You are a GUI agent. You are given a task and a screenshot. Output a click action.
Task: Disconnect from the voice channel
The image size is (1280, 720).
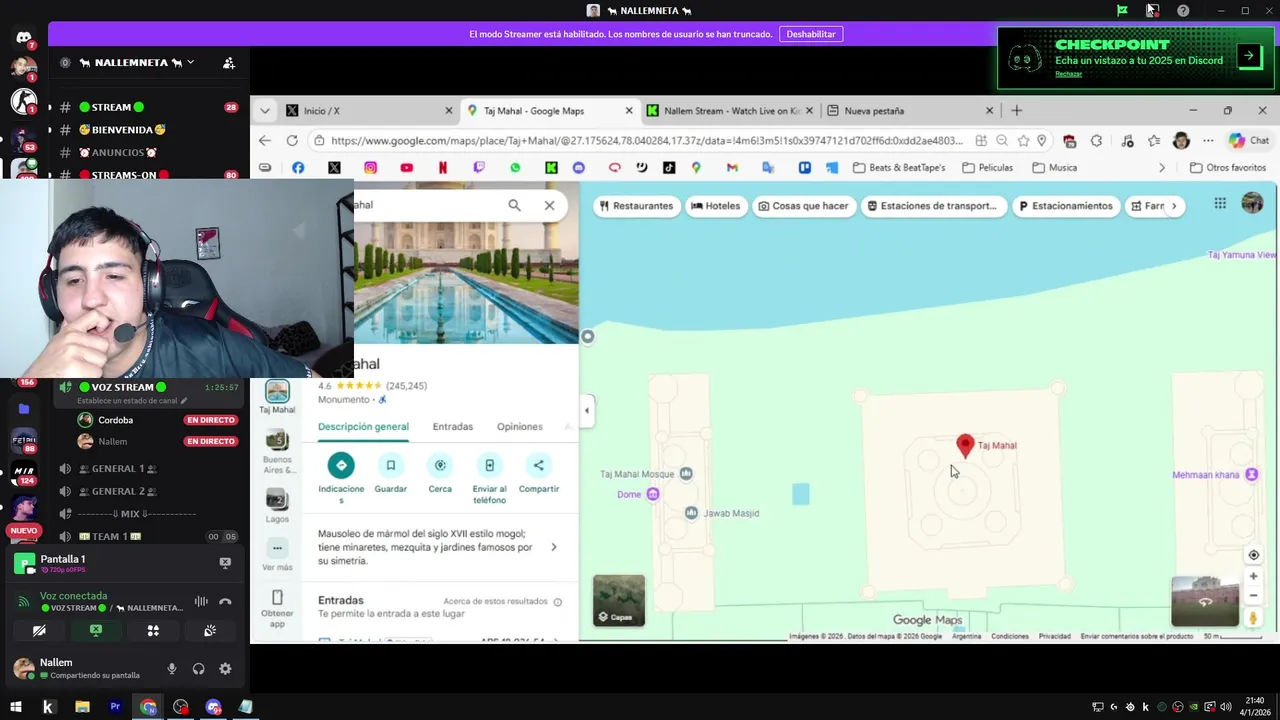(225, 601)
